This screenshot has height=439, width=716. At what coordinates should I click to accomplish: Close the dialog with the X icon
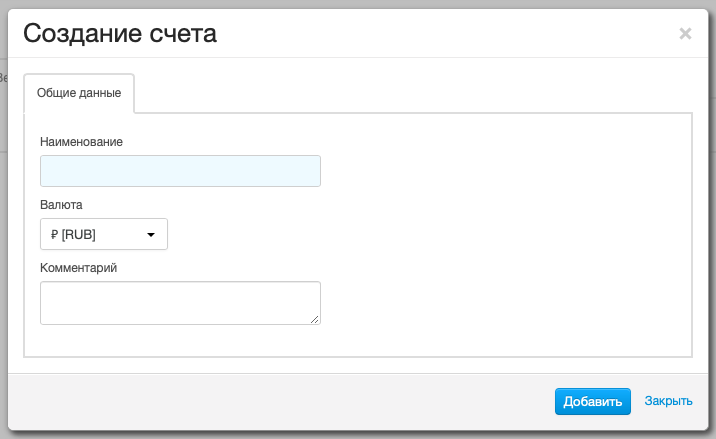pyautogui.click(x=685, y=33)
